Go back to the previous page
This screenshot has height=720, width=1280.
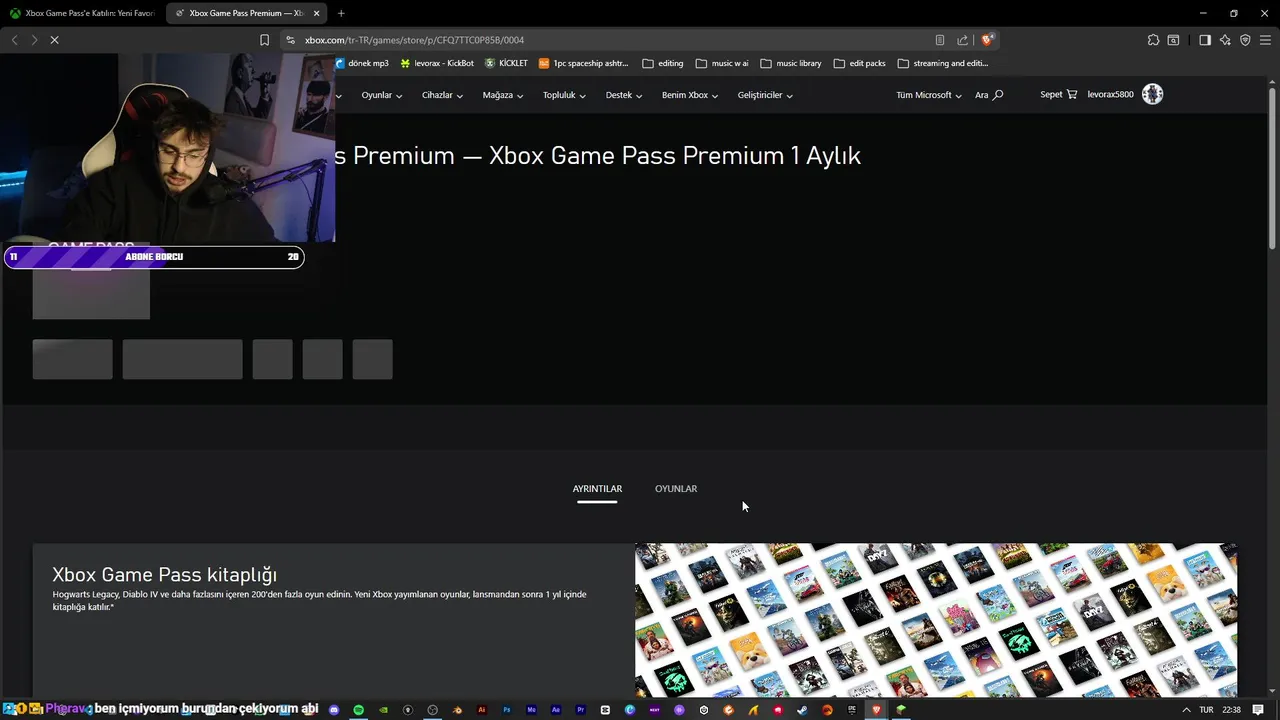click(14, 40)
